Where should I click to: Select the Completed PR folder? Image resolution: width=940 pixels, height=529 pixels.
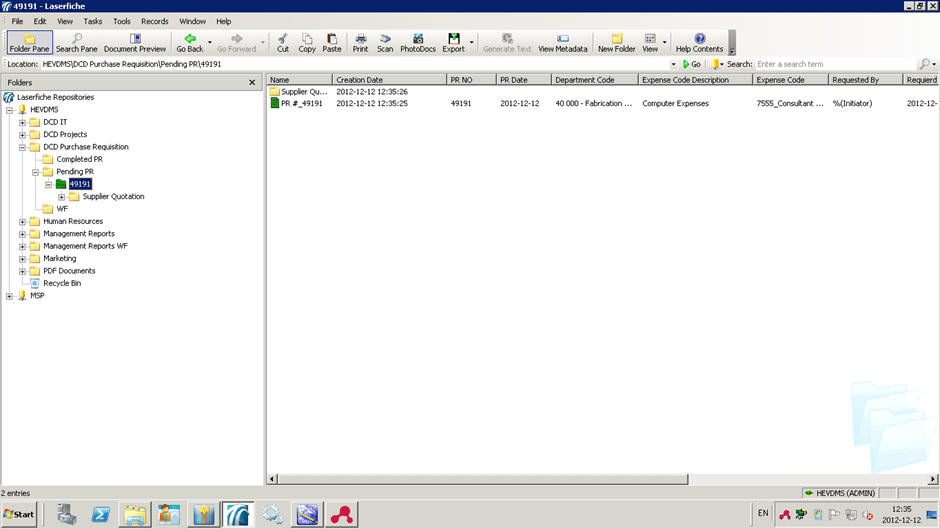point(79,159)
